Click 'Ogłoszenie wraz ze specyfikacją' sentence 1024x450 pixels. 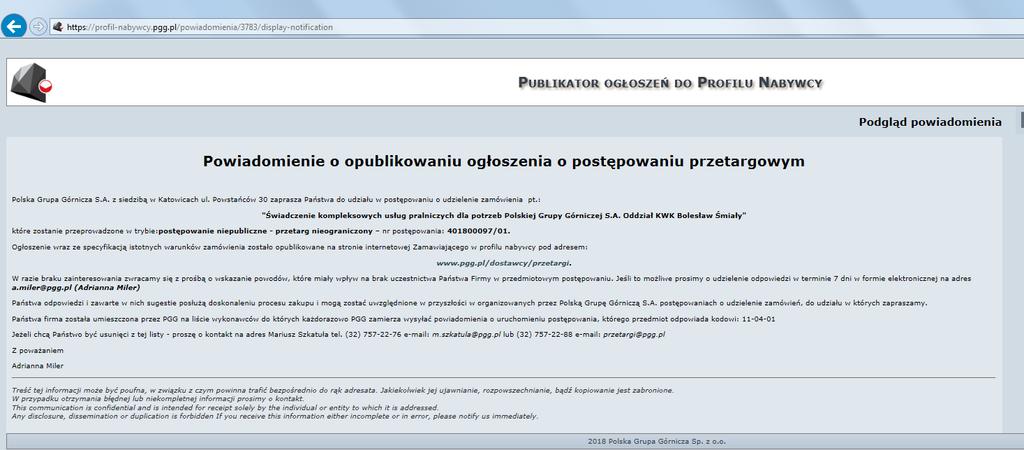300,248
